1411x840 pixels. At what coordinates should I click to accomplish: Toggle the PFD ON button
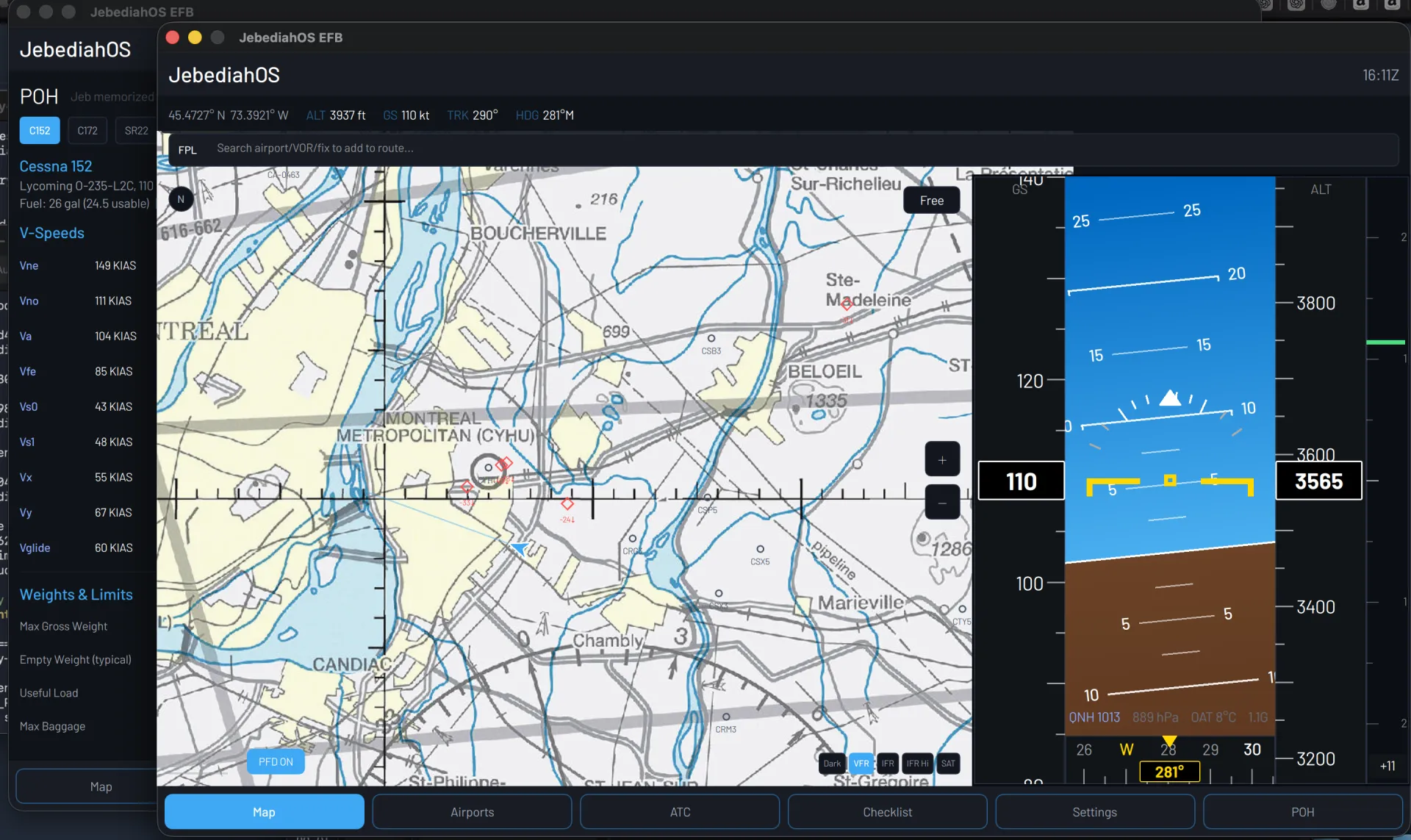click(276, 761)
